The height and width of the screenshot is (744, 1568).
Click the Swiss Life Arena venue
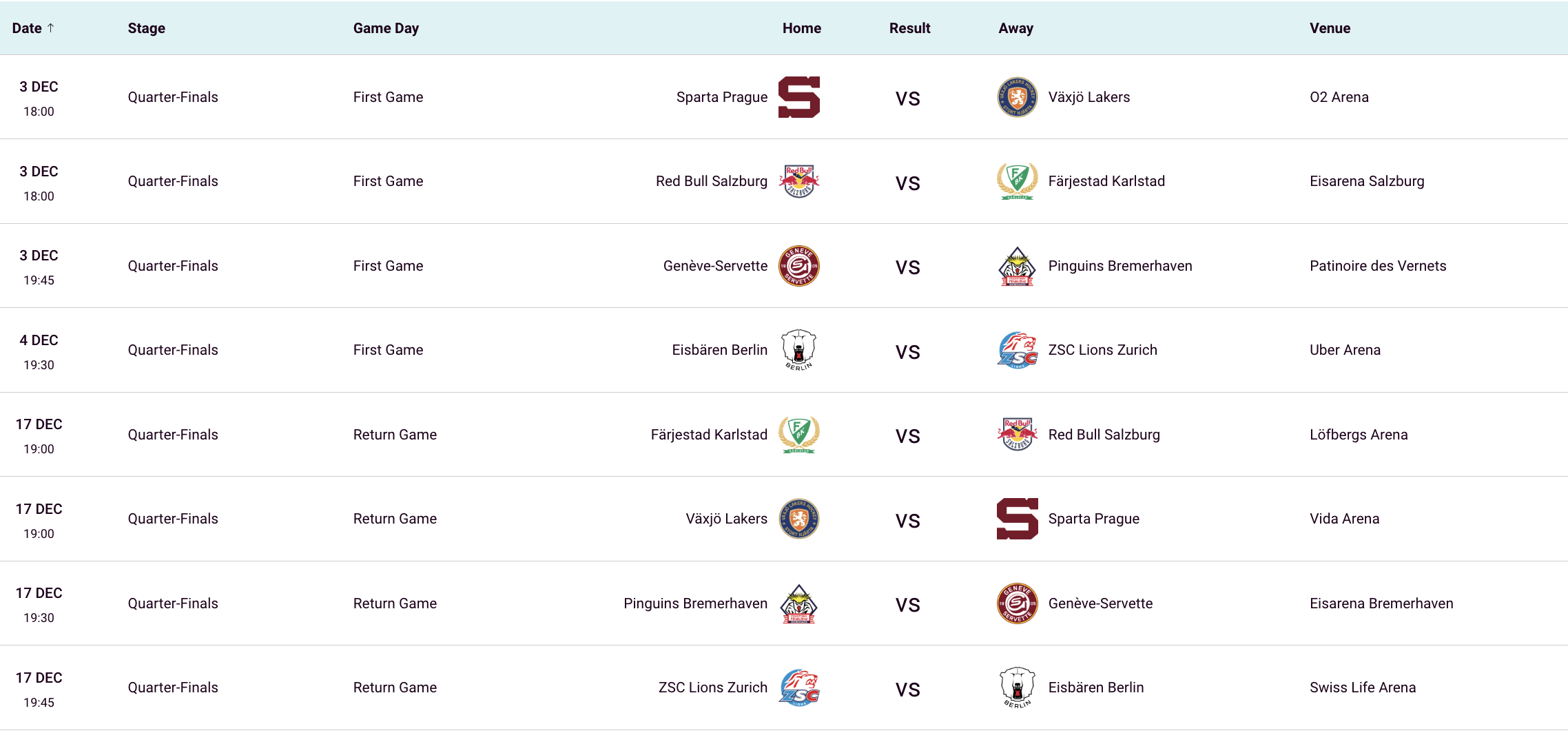click(x=1362, y=688)
